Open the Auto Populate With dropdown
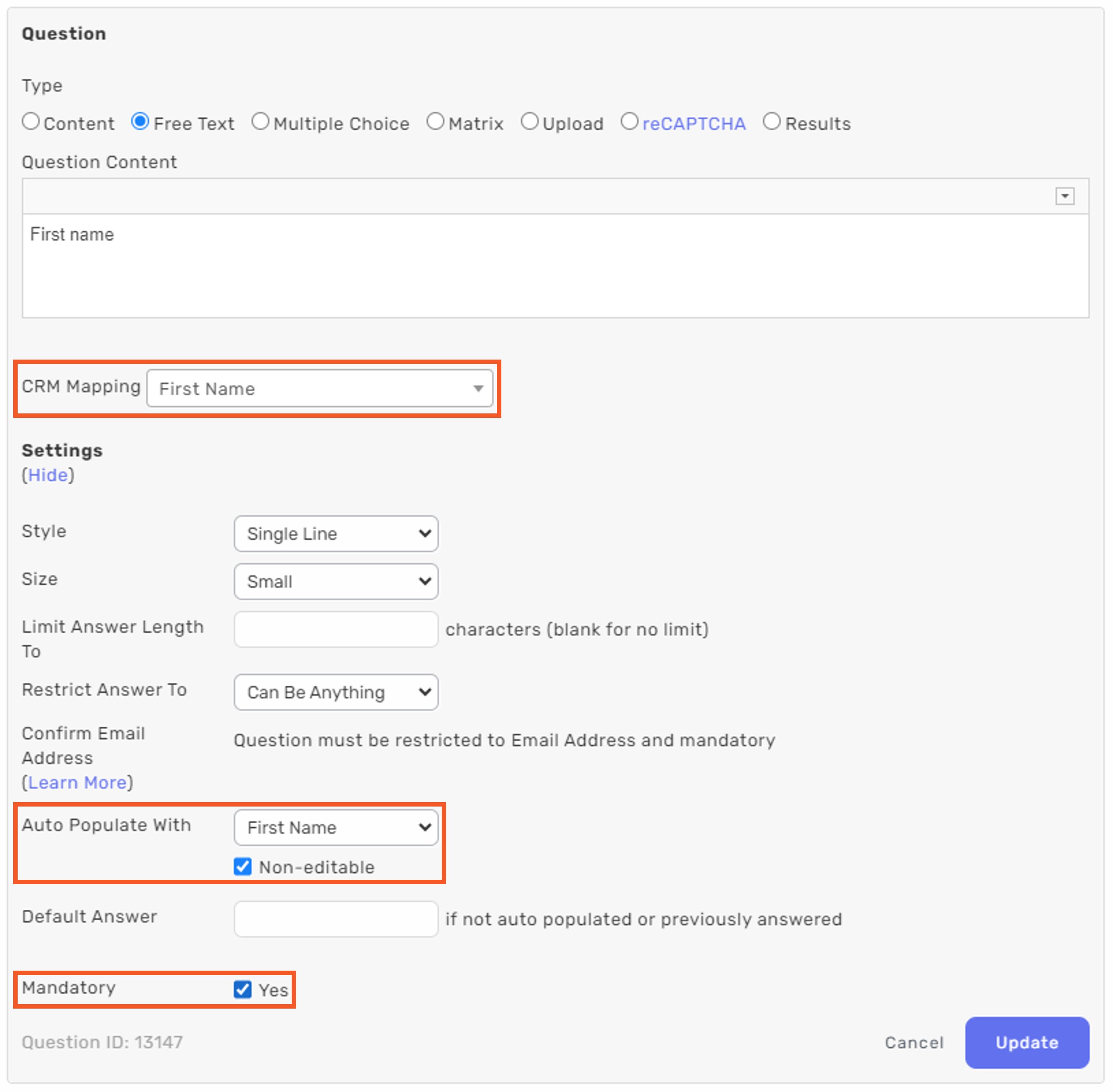 pyautogui.click(x=336, y=827)
